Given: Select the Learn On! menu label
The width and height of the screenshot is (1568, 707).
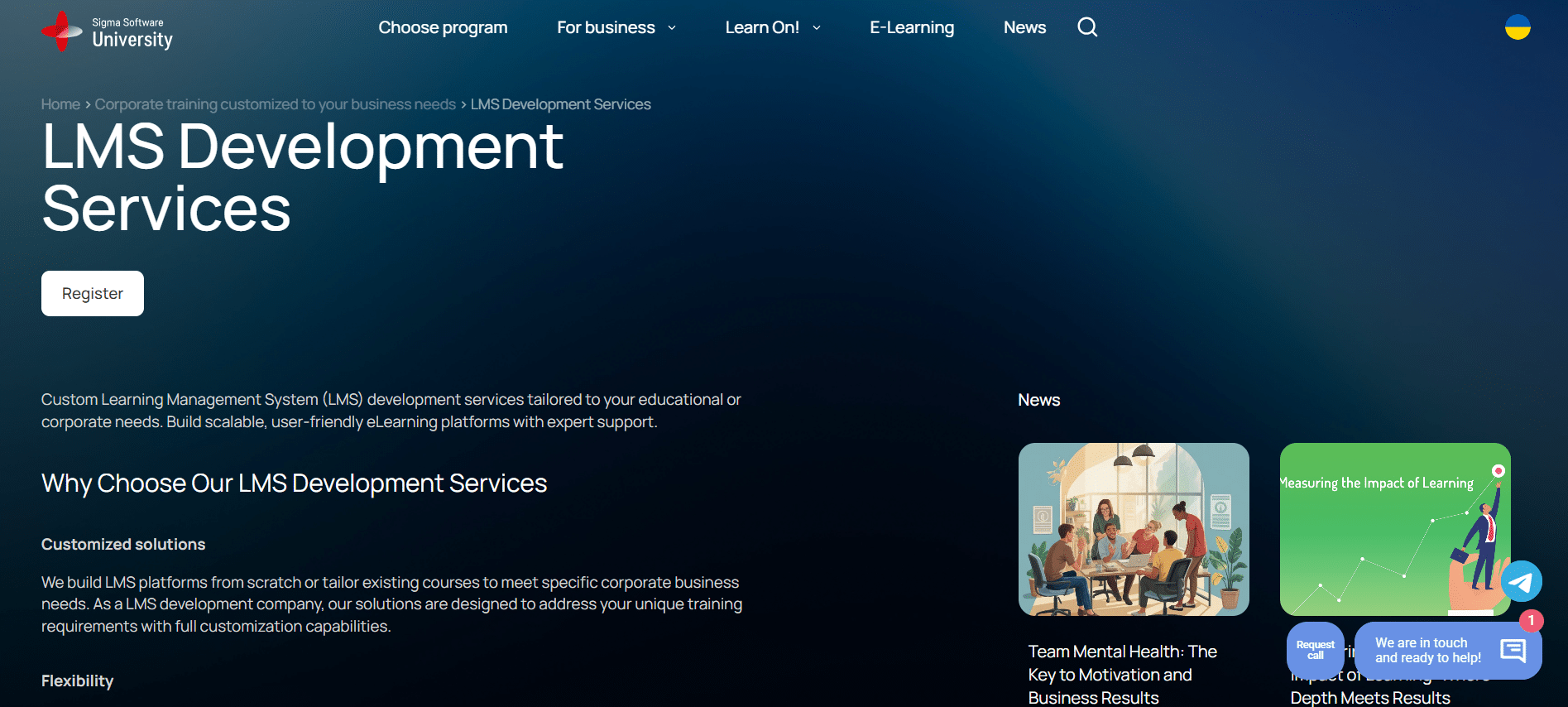Looking at the screenshot, I should click(x=762, y=27).
